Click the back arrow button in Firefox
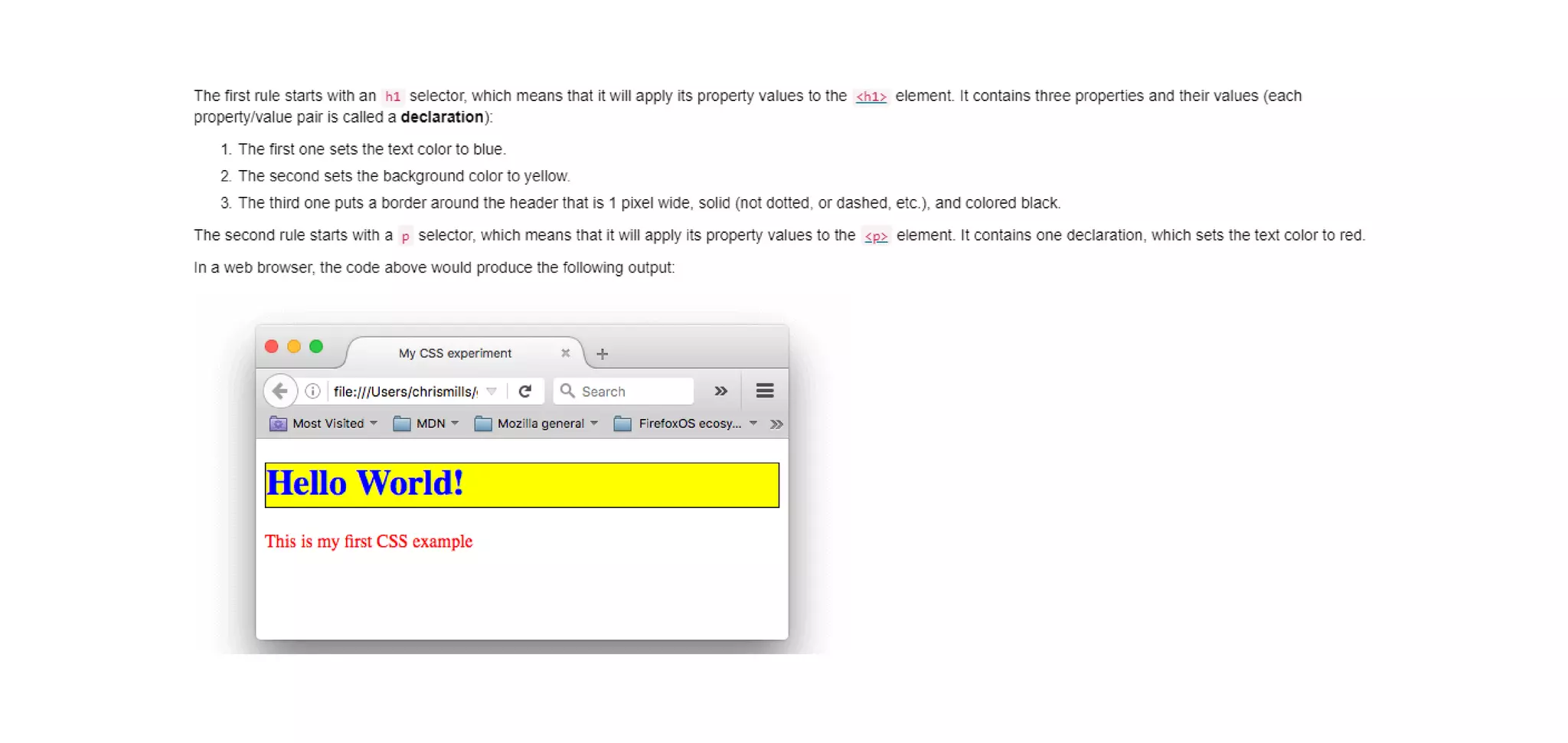Image resolution: width=1568 pixels, height=743 pixels. 280,391
